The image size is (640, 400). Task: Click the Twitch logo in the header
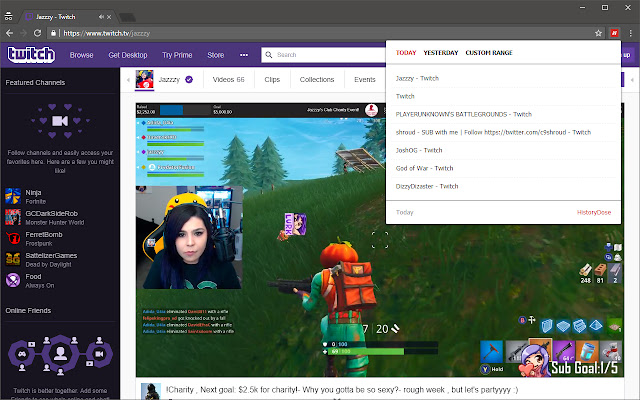pyautogui.click(x=31, y=54)
